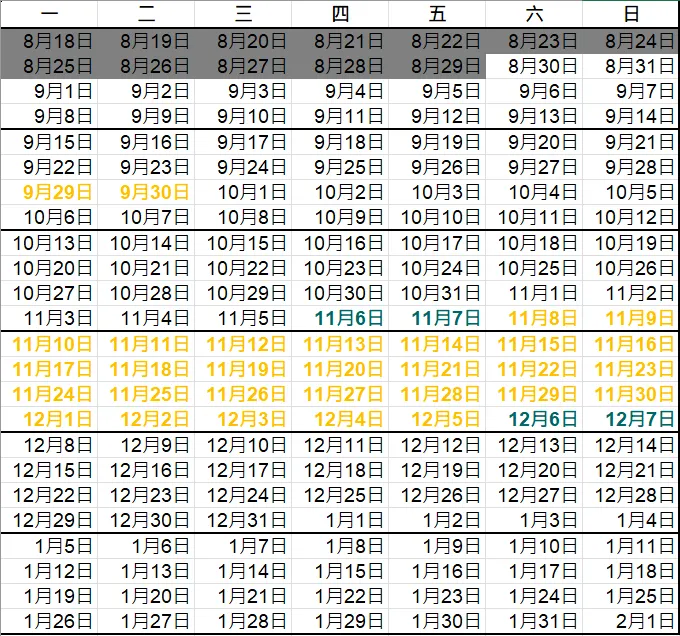The image size is (680, 636).
Task: Click the 9月5日 cell
Action: (437, 91)
